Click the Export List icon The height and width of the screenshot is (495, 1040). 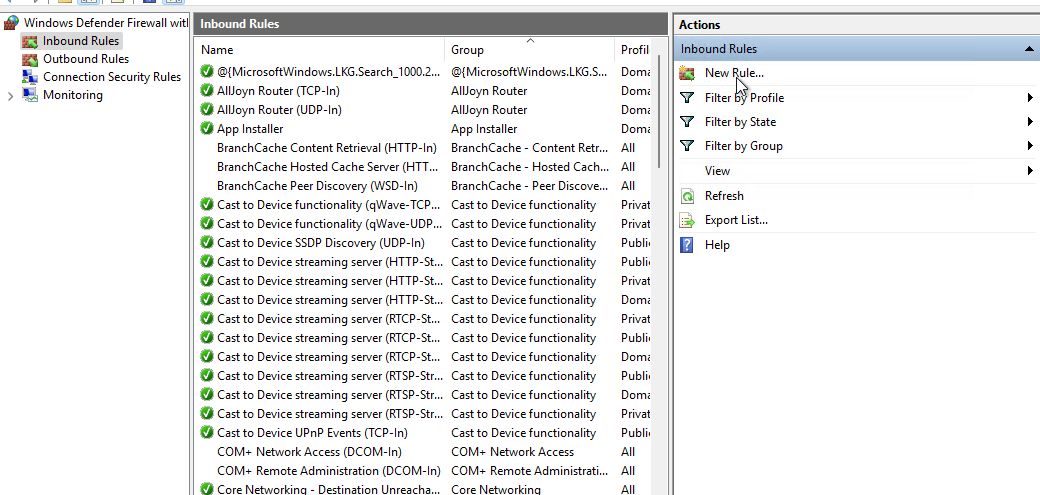click(687, 220)
